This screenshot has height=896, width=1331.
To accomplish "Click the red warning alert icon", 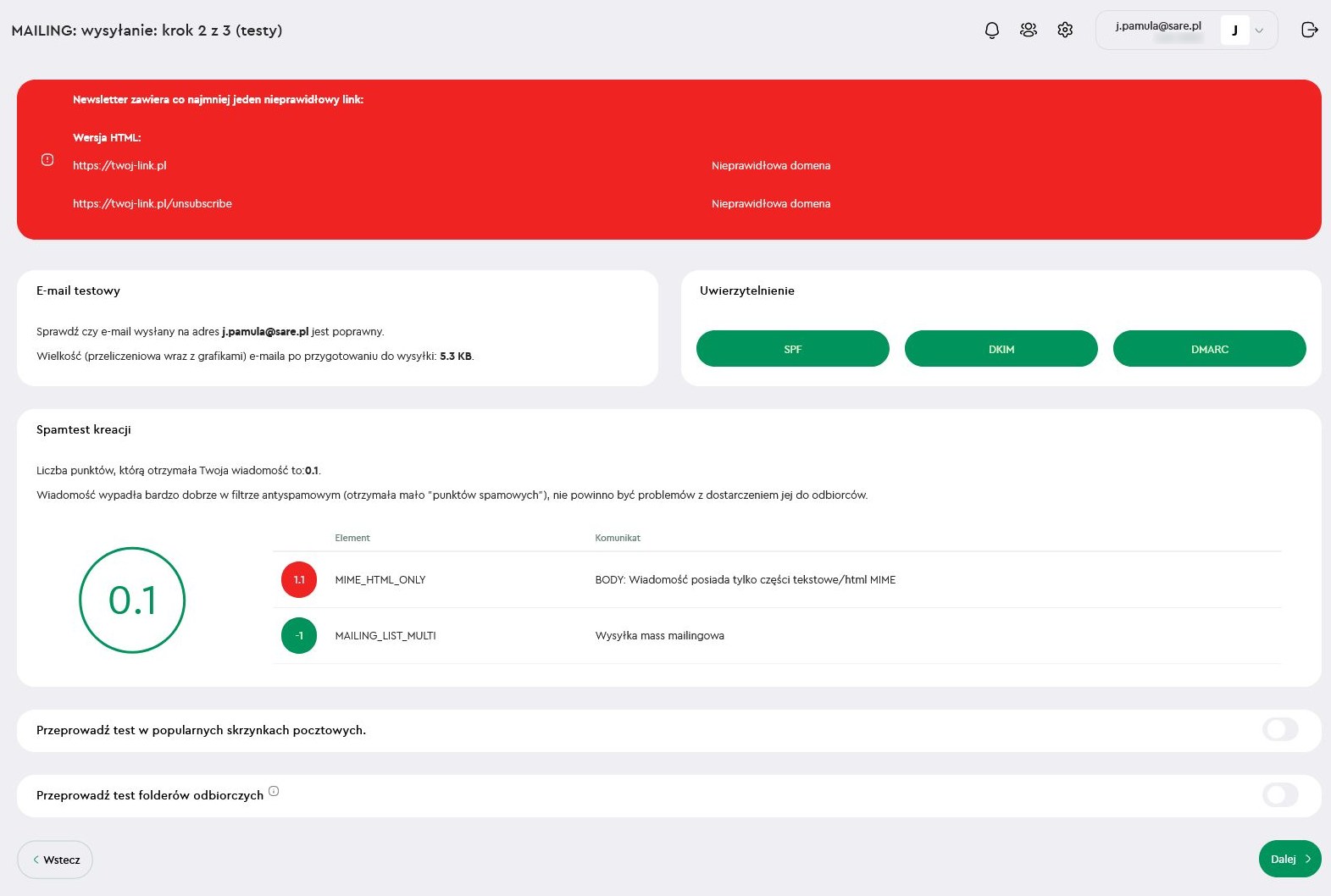I will pyautogui.click(x=47, y=160).
